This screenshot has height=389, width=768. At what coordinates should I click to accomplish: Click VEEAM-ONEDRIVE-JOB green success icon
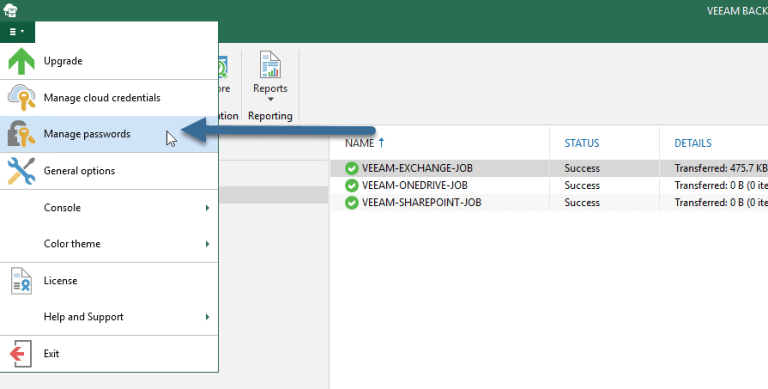(x=351, y=185)
